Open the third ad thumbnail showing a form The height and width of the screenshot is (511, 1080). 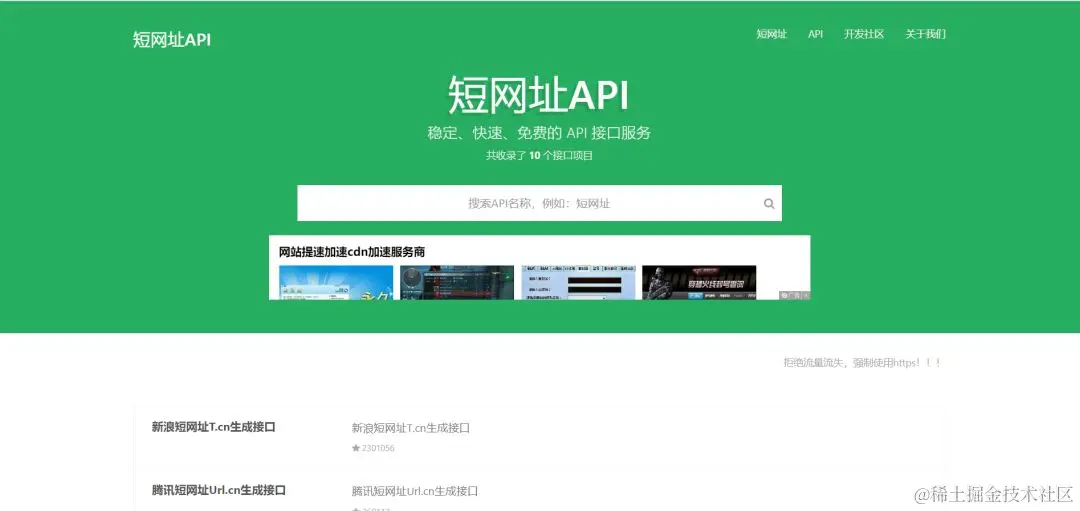pyautogui.click(x=579, y=282)
